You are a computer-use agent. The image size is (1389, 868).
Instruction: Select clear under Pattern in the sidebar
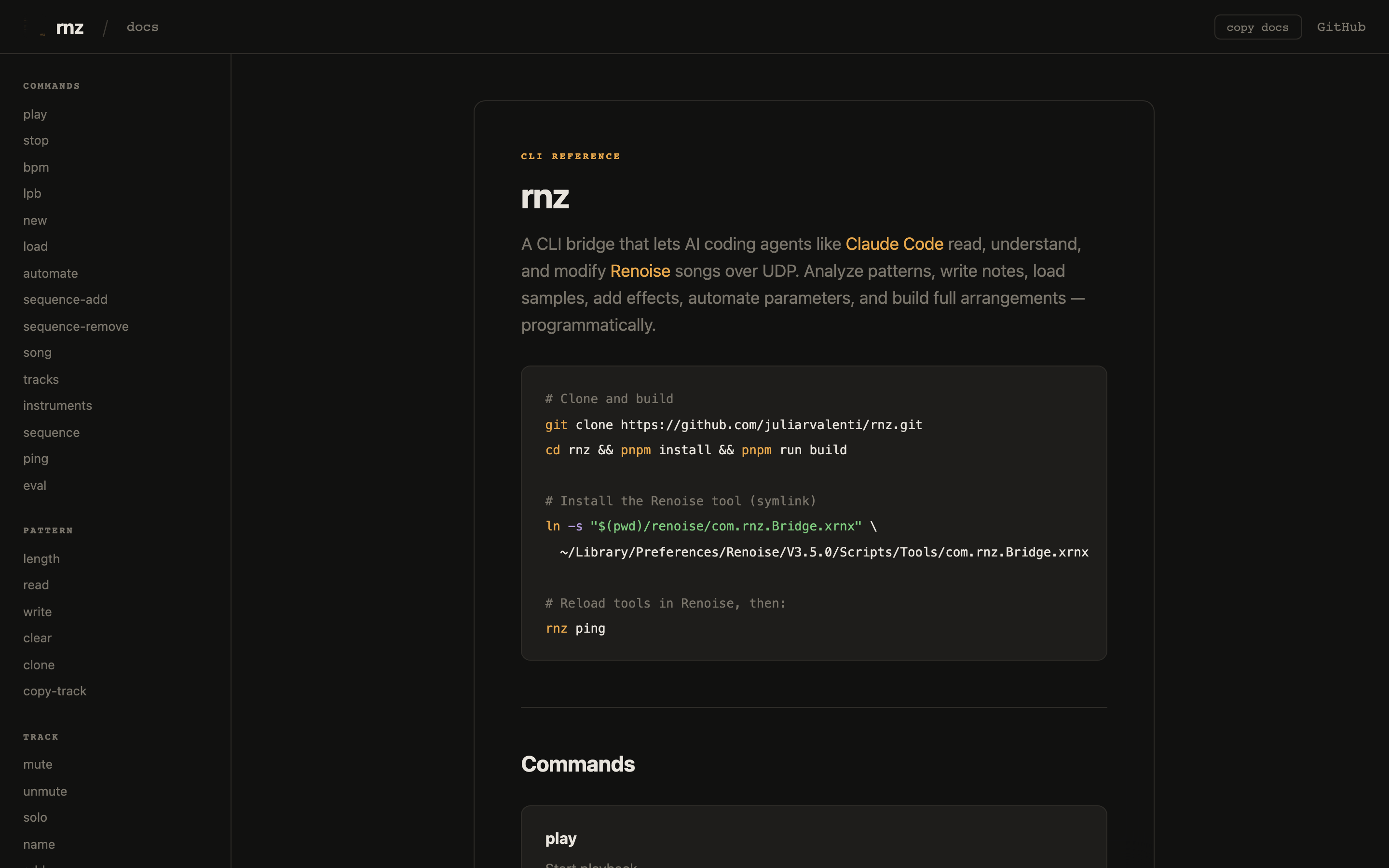coord(37,638)
